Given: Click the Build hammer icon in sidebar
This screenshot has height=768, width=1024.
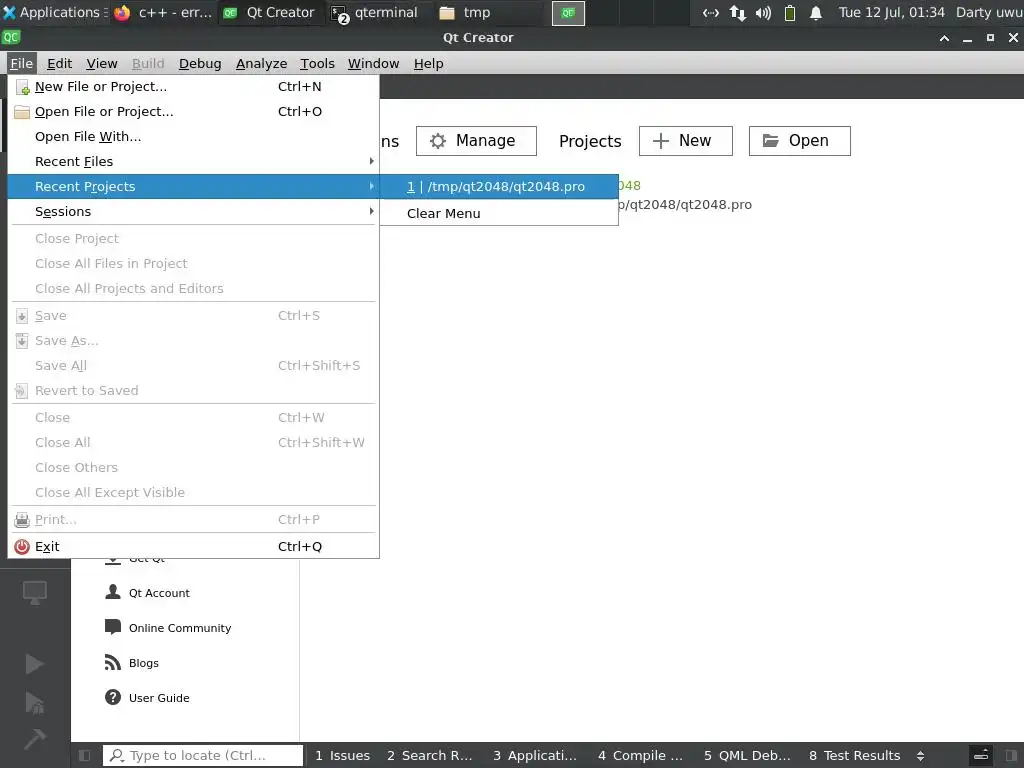Looking at the screenshot, I should click(35, 739).
